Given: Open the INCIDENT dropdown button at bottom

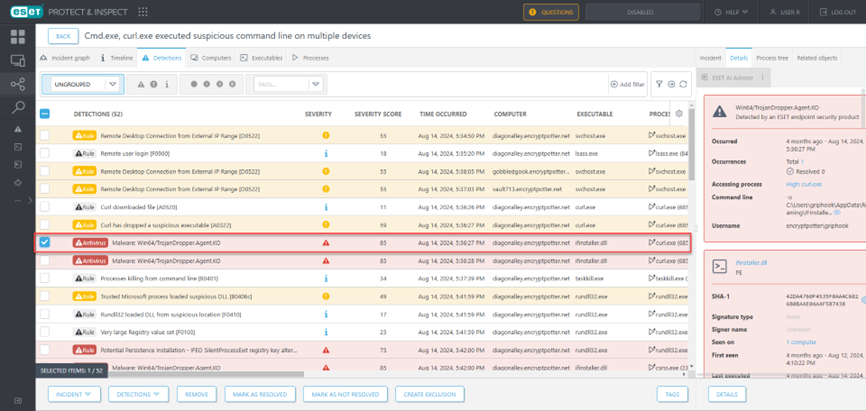Looking at the screenshot, I should pos(75,394).
